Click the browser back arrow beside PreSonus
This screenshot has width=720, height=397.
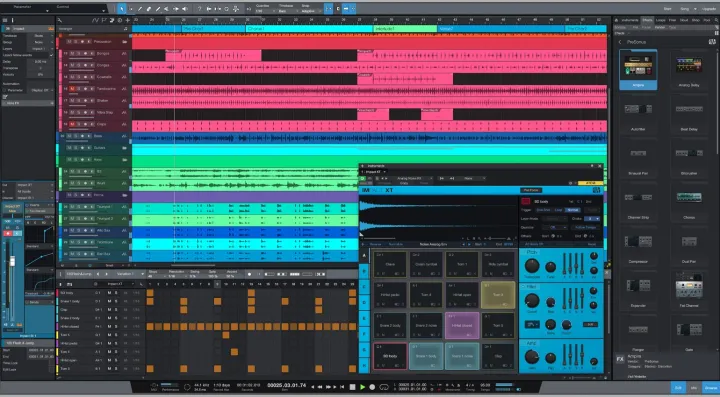click(x=620, y=42)
